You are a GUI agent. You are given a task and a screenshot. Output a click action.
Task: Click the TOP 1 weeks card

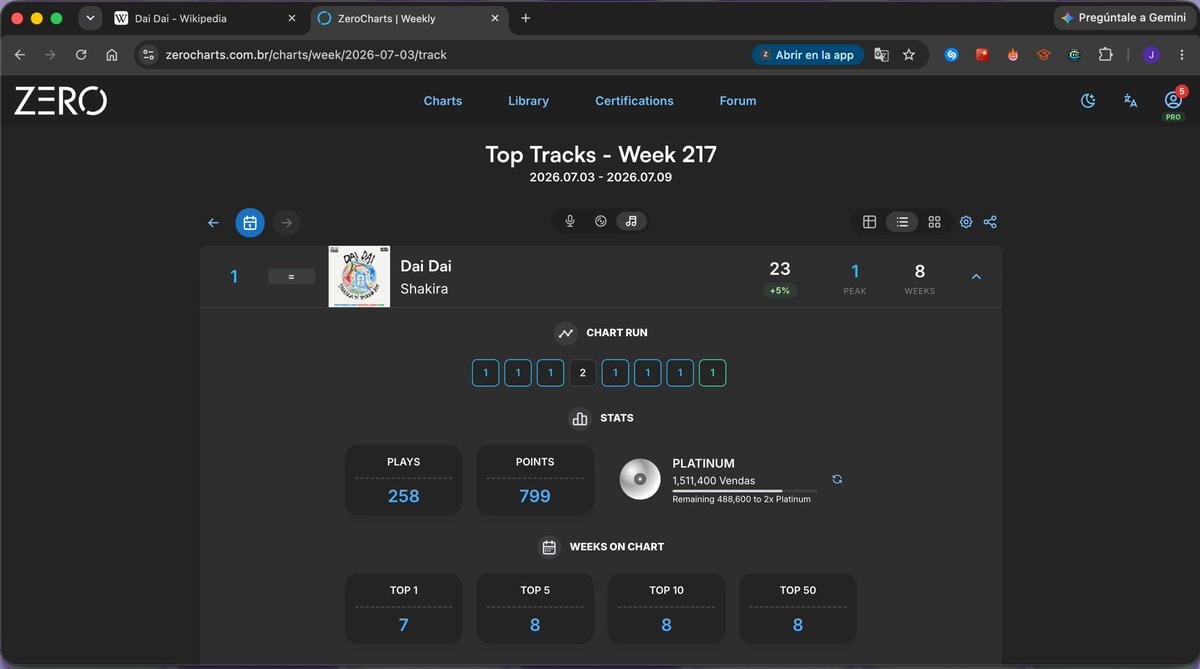click(x=404, y=608)
